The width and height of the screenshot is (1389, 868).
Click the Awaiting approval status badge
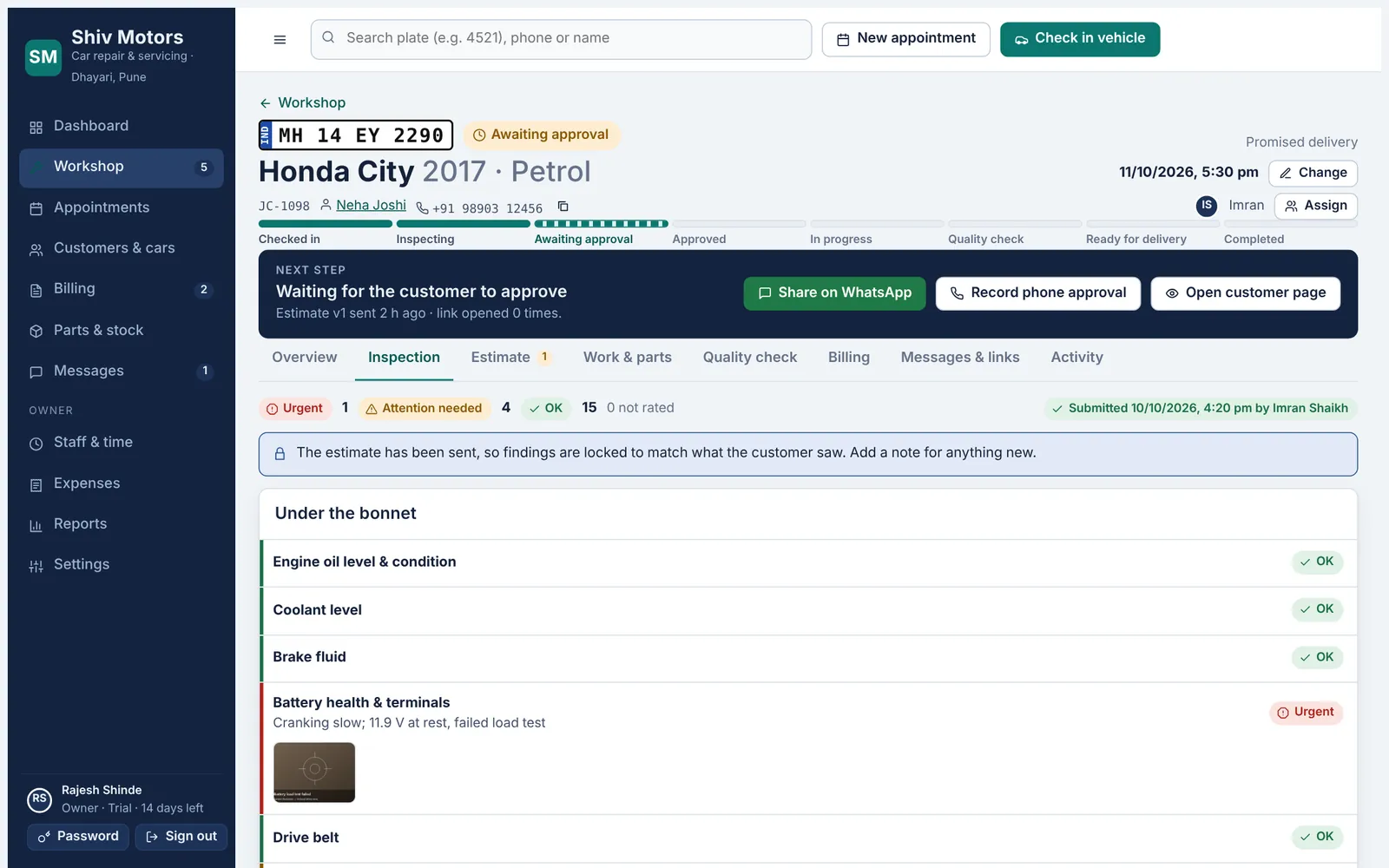[x=541, y=135]
